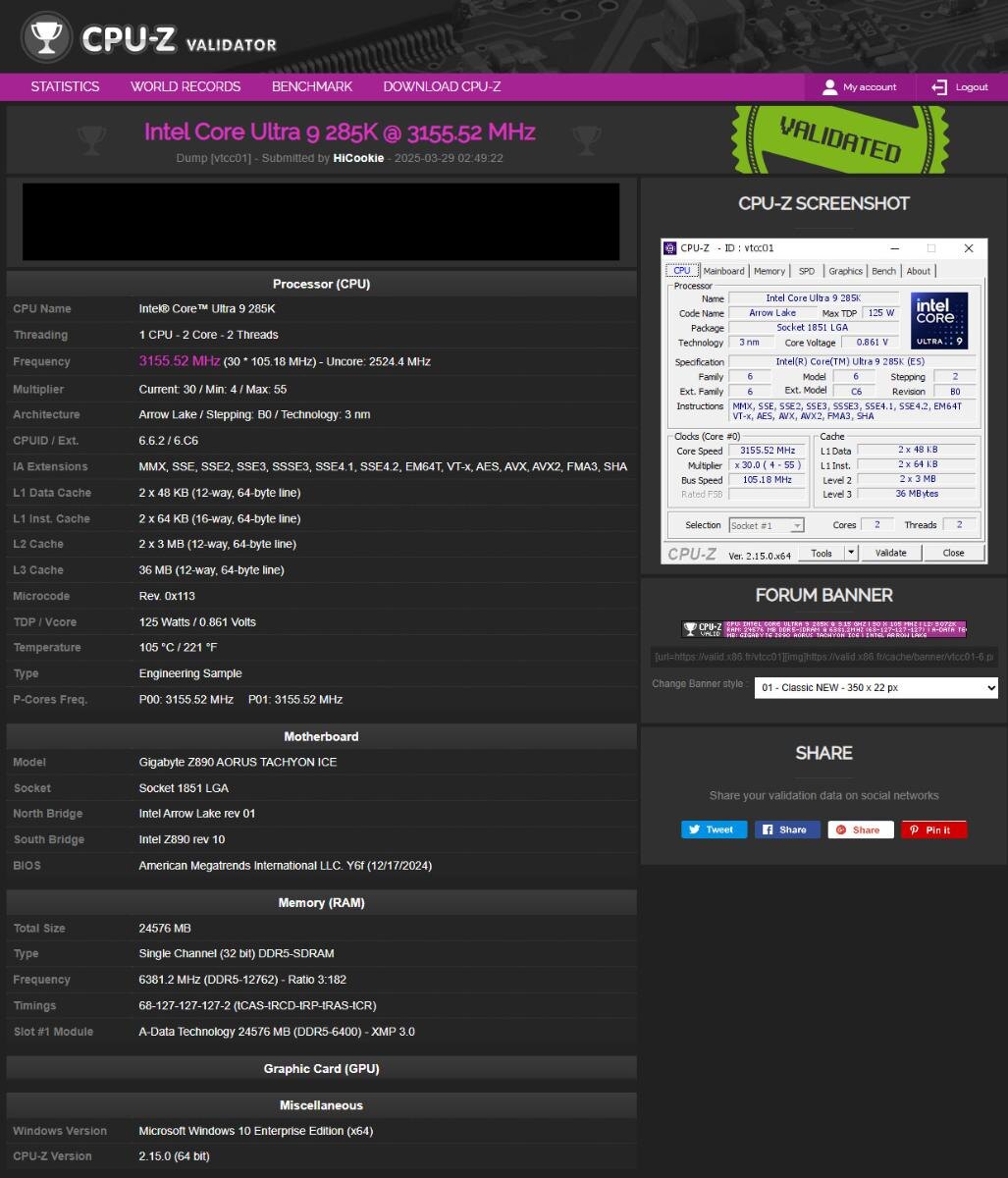Click the Windows 10 Enterprise Edition text

pyautogui.click(x=256, y=1131)
